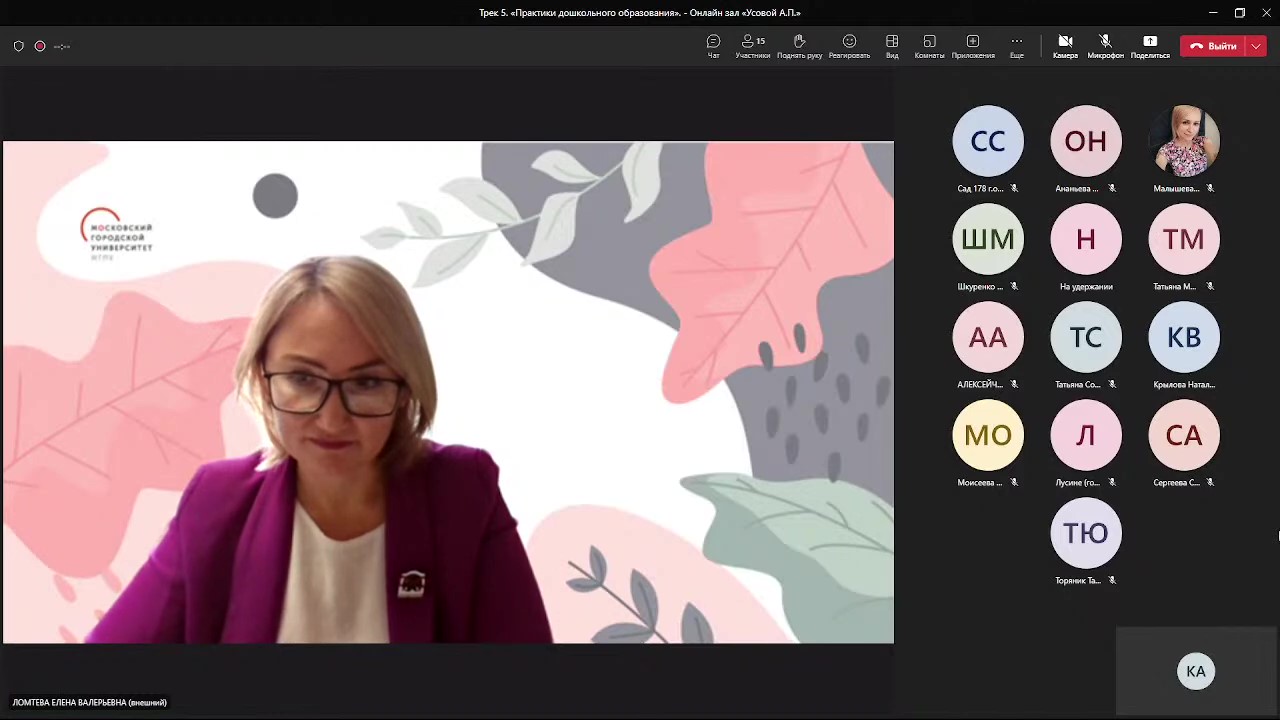Unmute the Микрофон (Microphone)
This screenshot has width=1280, height=720.
point(1105,45)
